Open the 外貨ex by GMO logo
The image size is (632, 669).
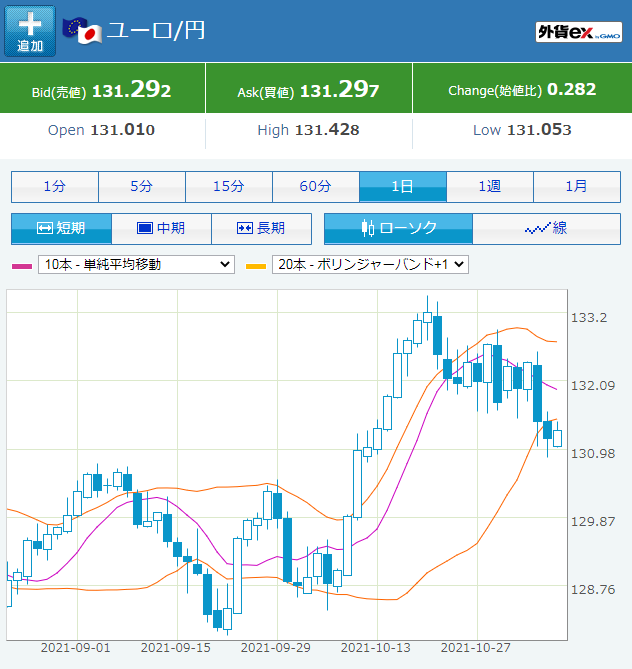pos(579,32)
